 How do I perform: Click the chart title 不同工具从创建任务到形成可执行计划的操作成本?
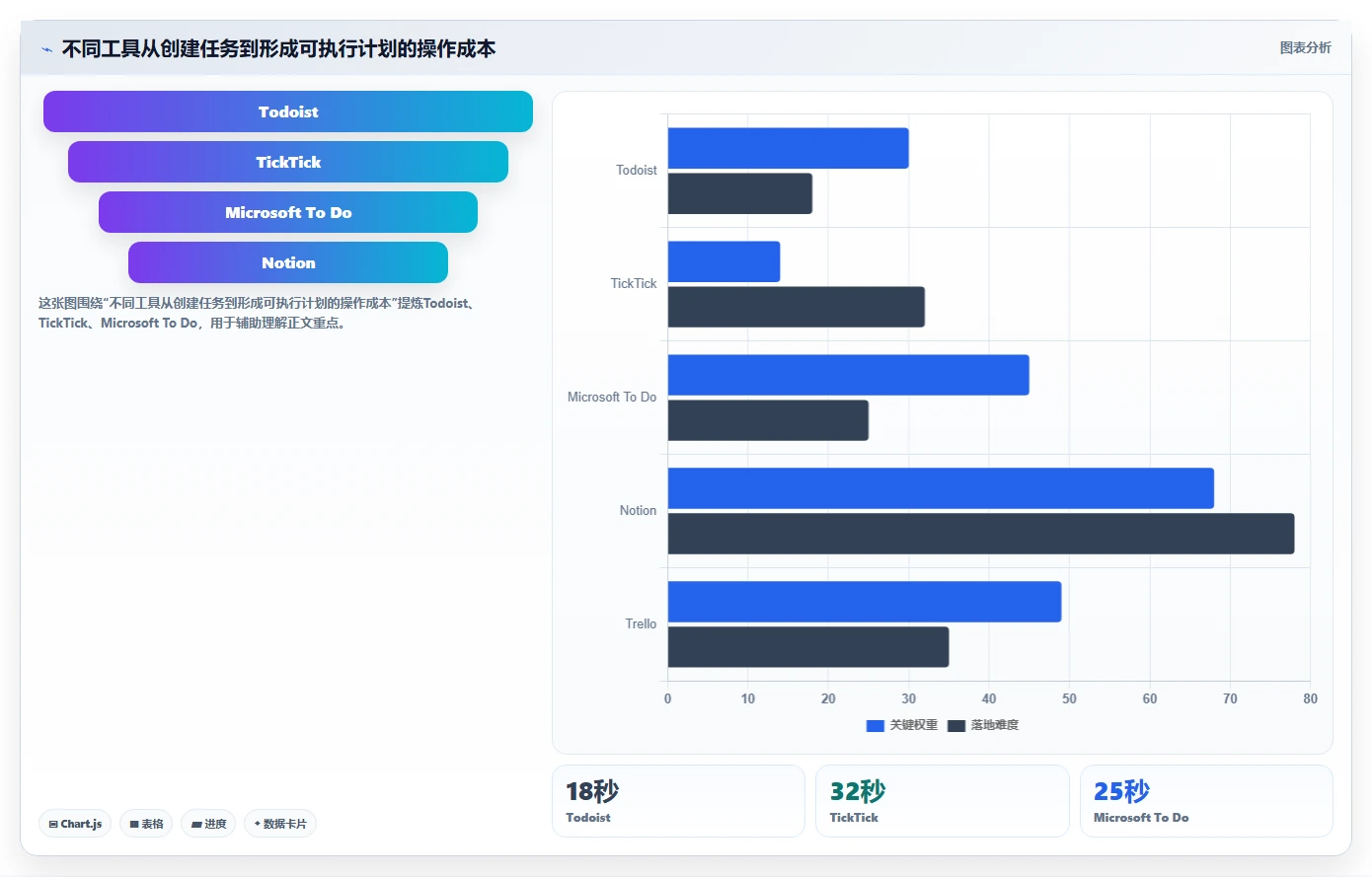pos(278,48)
